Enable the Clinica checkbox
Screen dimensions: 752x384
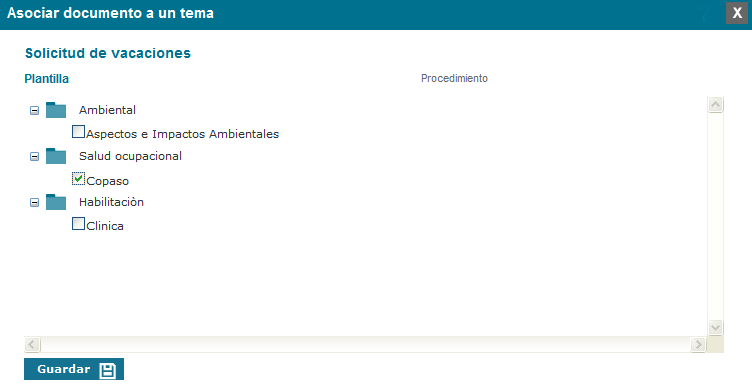78,223
